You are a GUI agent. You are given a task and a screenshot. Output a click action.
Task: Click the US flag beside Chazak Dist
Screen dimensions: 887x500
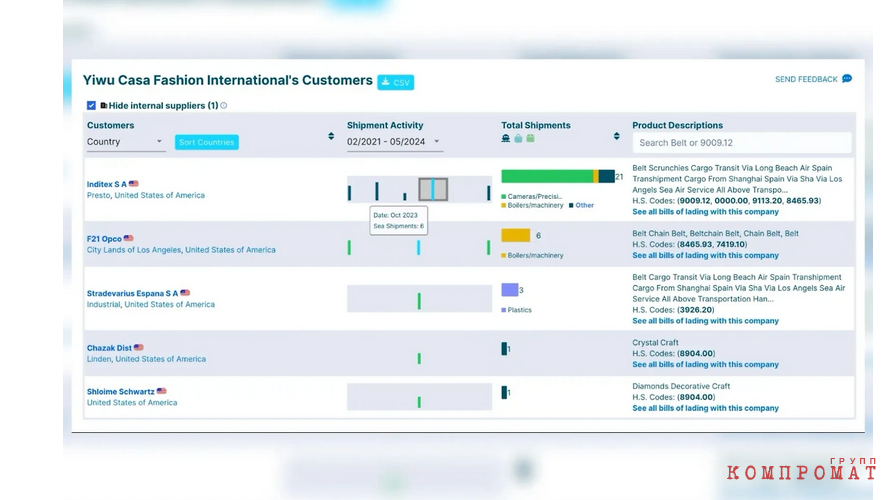click(x=139, y=347)
